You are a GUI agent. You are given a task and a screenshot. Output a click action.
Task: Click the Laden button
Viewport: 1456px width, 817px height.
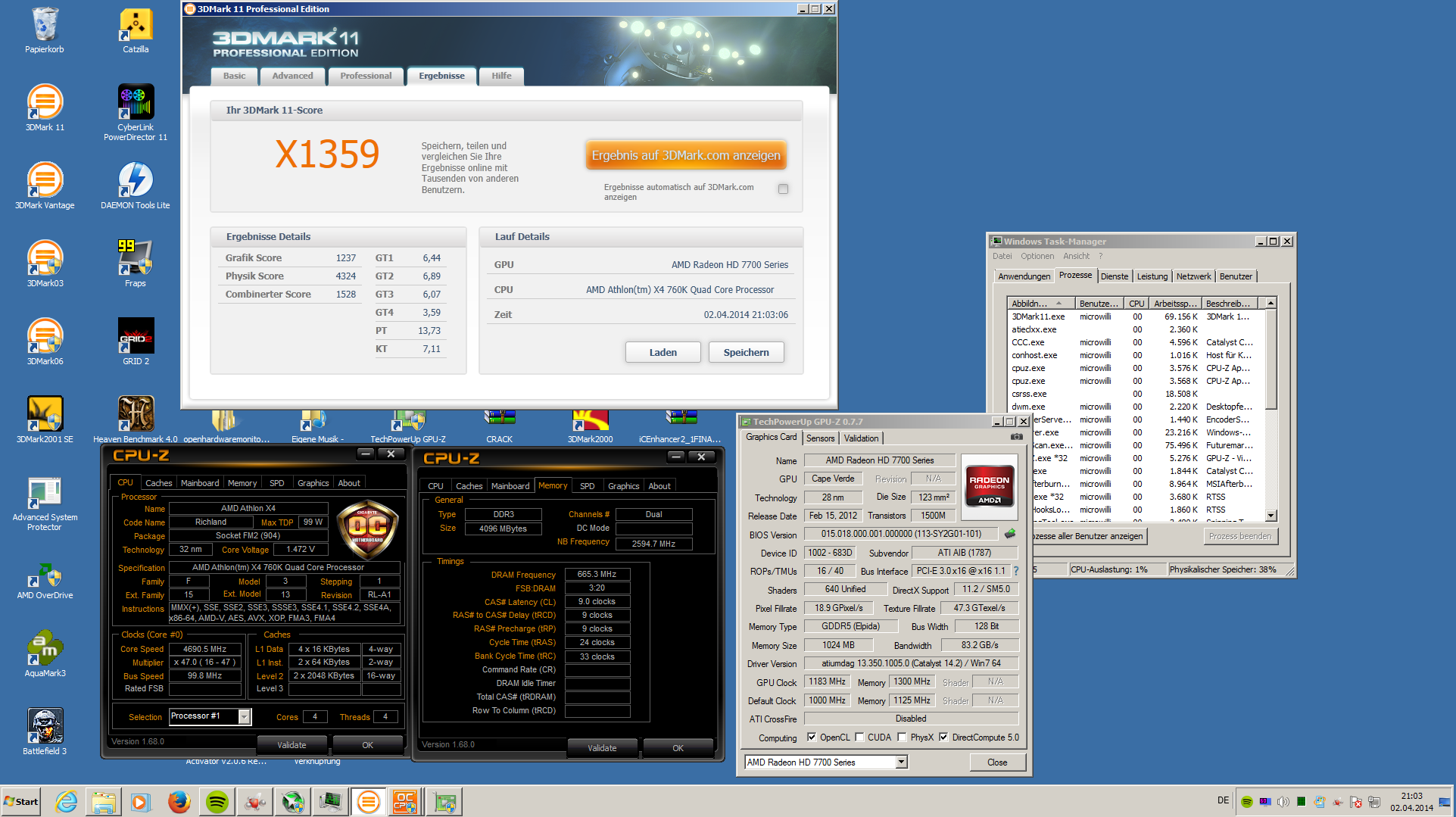[663, 353]
